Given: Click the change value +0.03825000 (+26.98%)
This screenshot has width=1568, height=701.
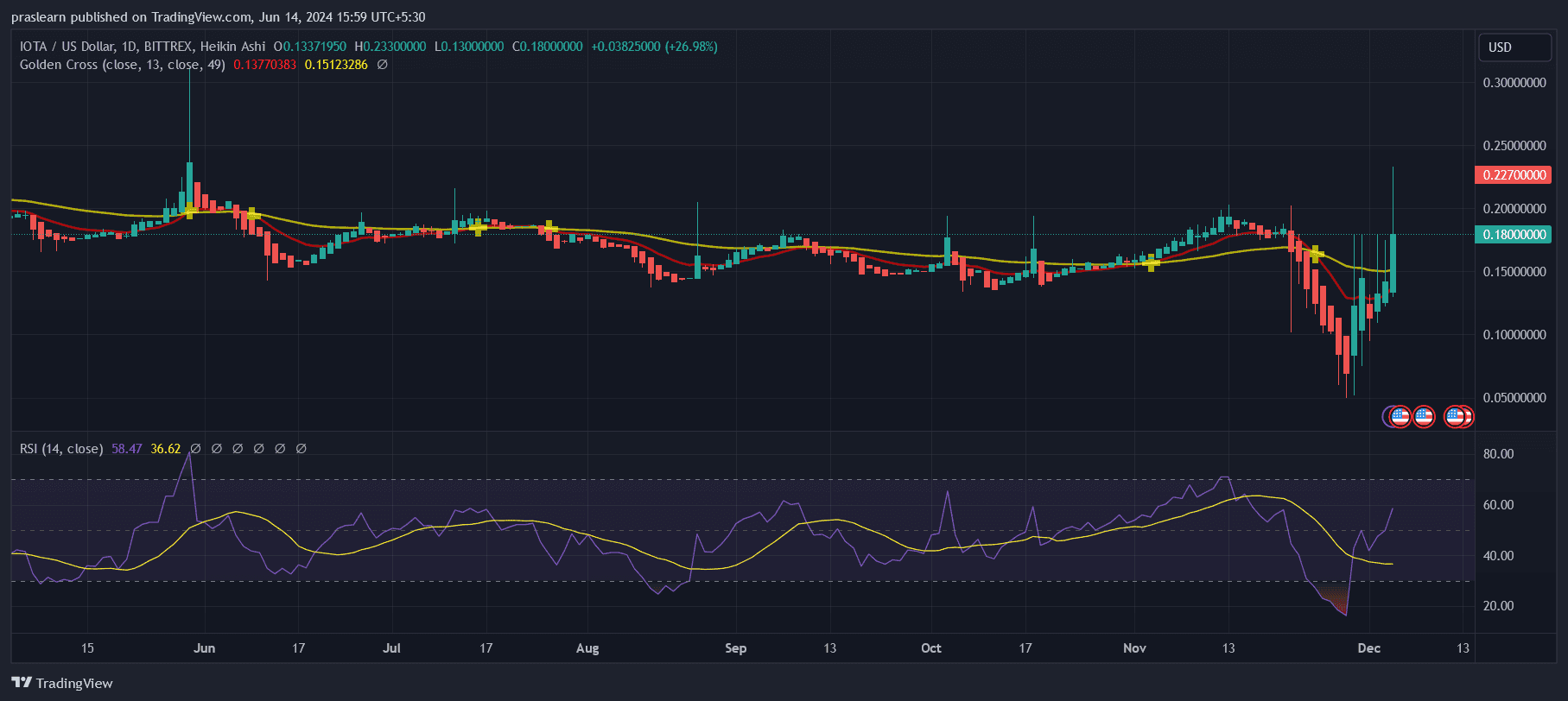Looking at the screenshot, I should coord(654,47).
